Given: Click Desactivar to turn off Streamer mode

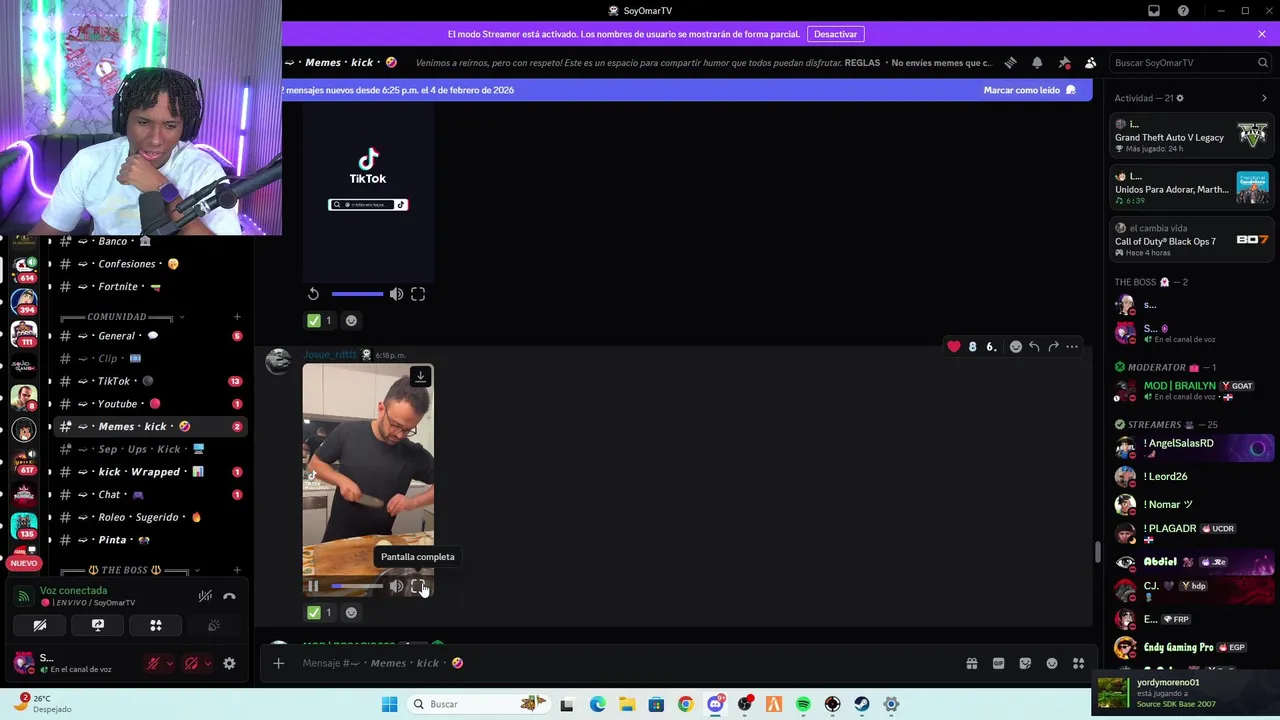Looking at the screenshot, I should 835,34.
